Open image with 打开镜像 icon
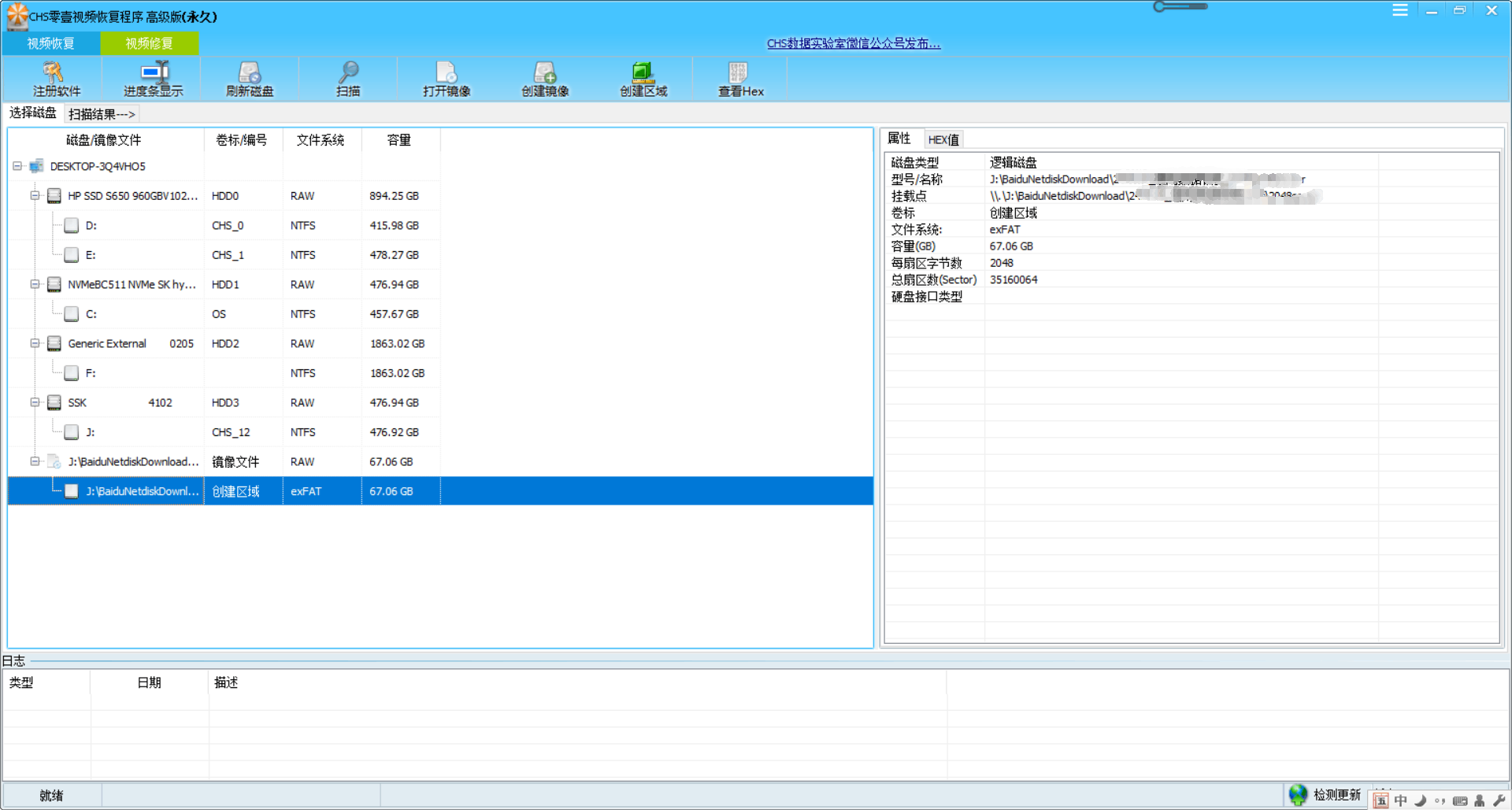 [x=447, y=72]
